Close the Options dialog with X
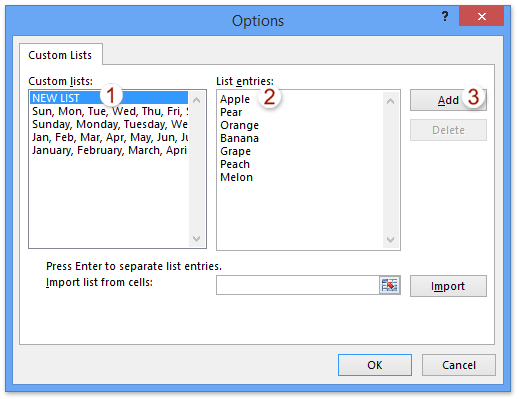Screen dimensions: 519x399 pos(481,16)
